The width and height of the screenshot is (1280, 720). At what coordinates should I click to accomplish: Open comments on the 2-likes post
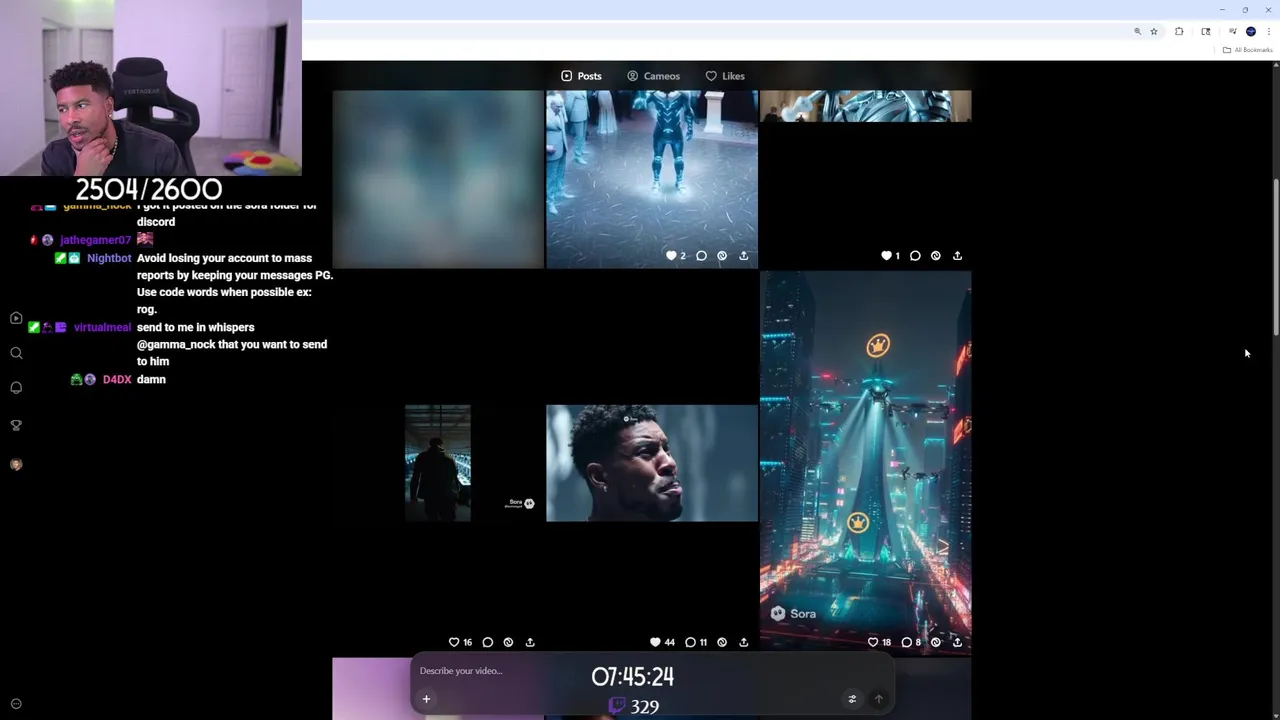(701, 256)
